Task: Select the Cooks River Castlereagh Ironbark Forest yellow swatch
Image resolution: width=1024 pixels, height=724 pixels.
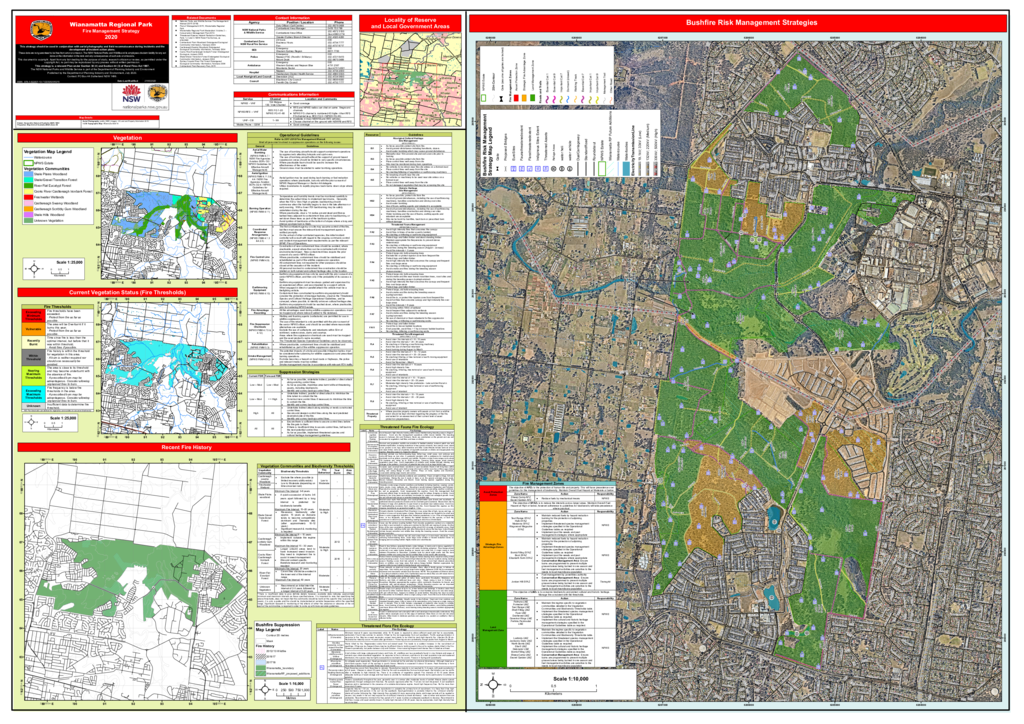Action: (x=29, y=191)
